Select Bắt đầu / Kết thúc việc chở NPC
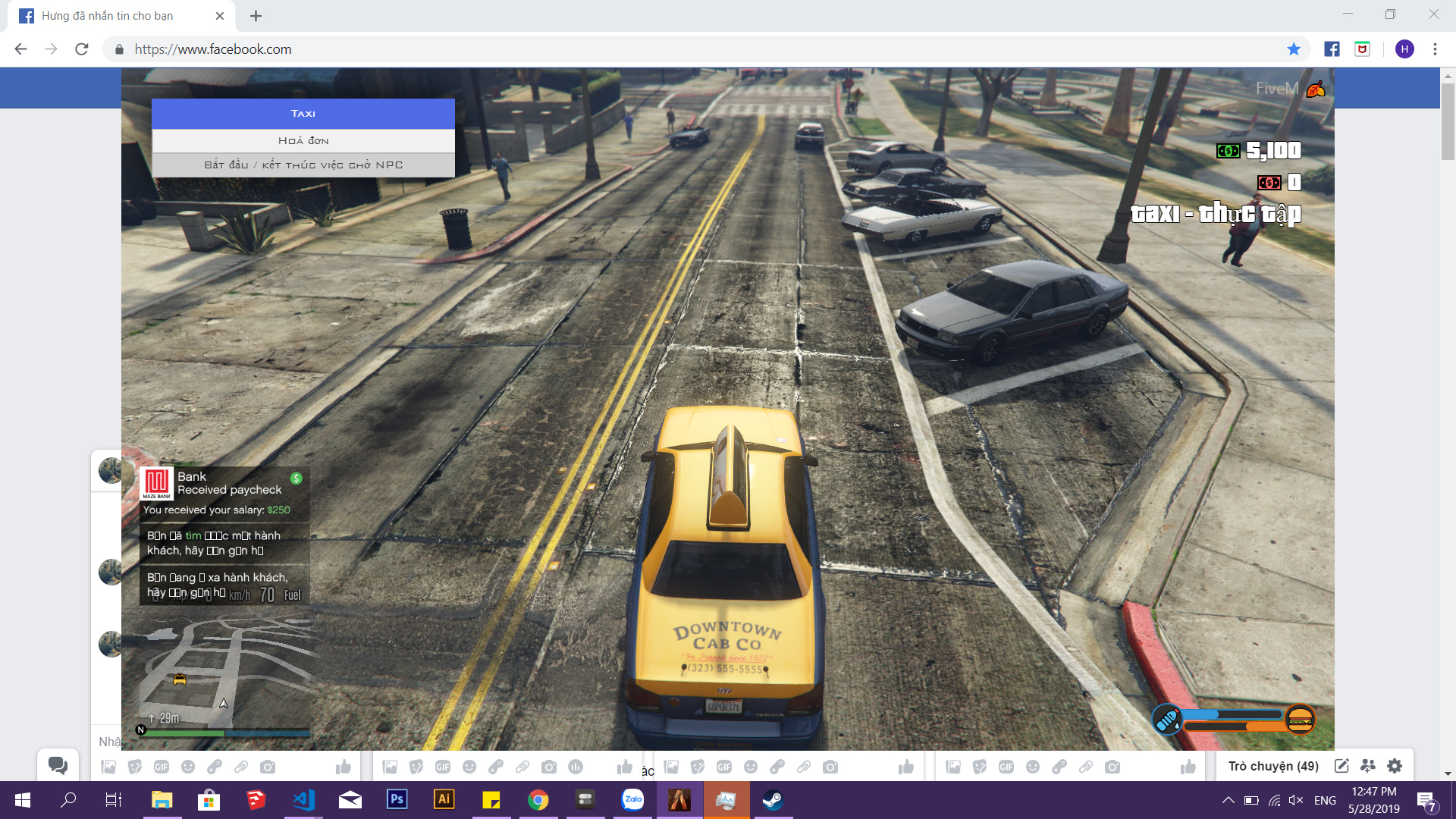The width and height of the screenshot is (1456, 819). [x=303, y=165]
